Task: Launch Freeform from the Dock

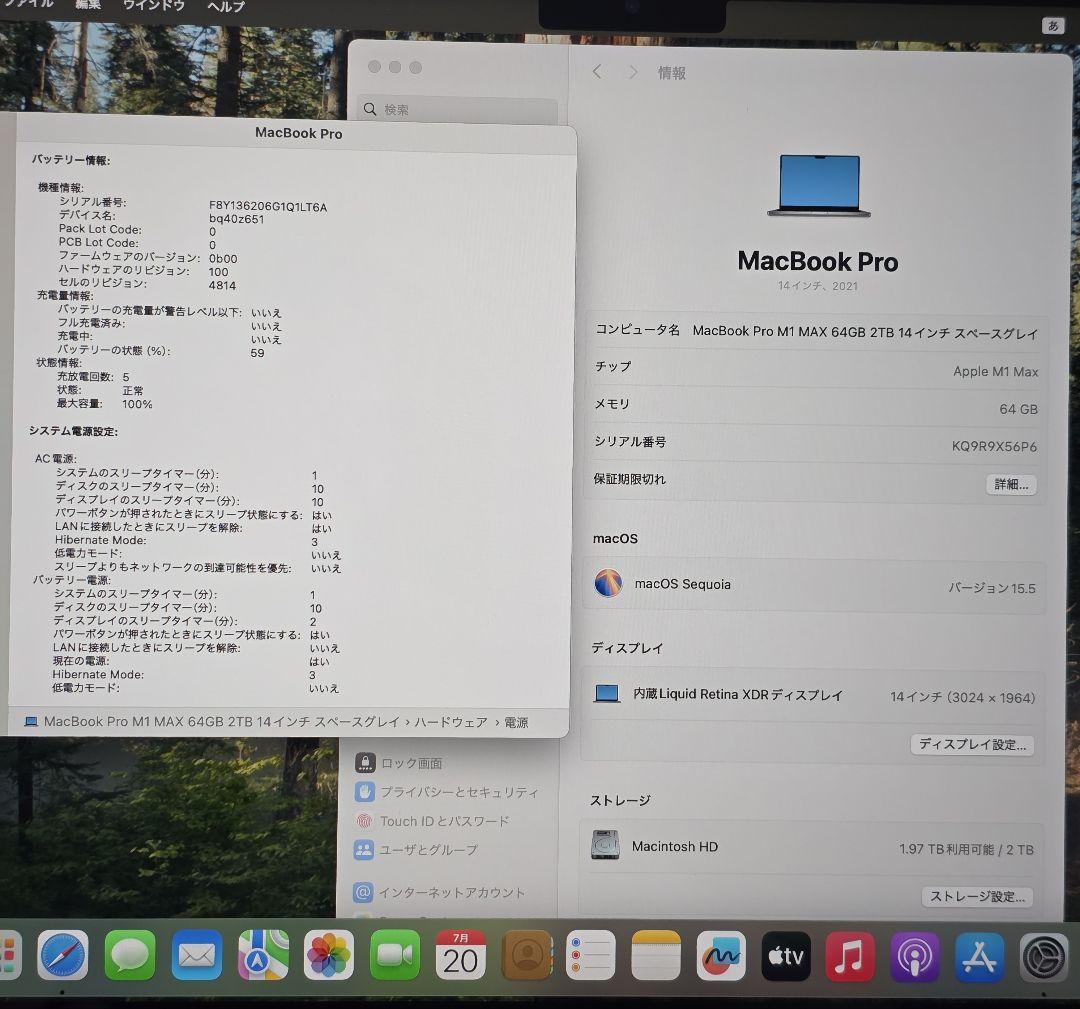Action: 721,955
